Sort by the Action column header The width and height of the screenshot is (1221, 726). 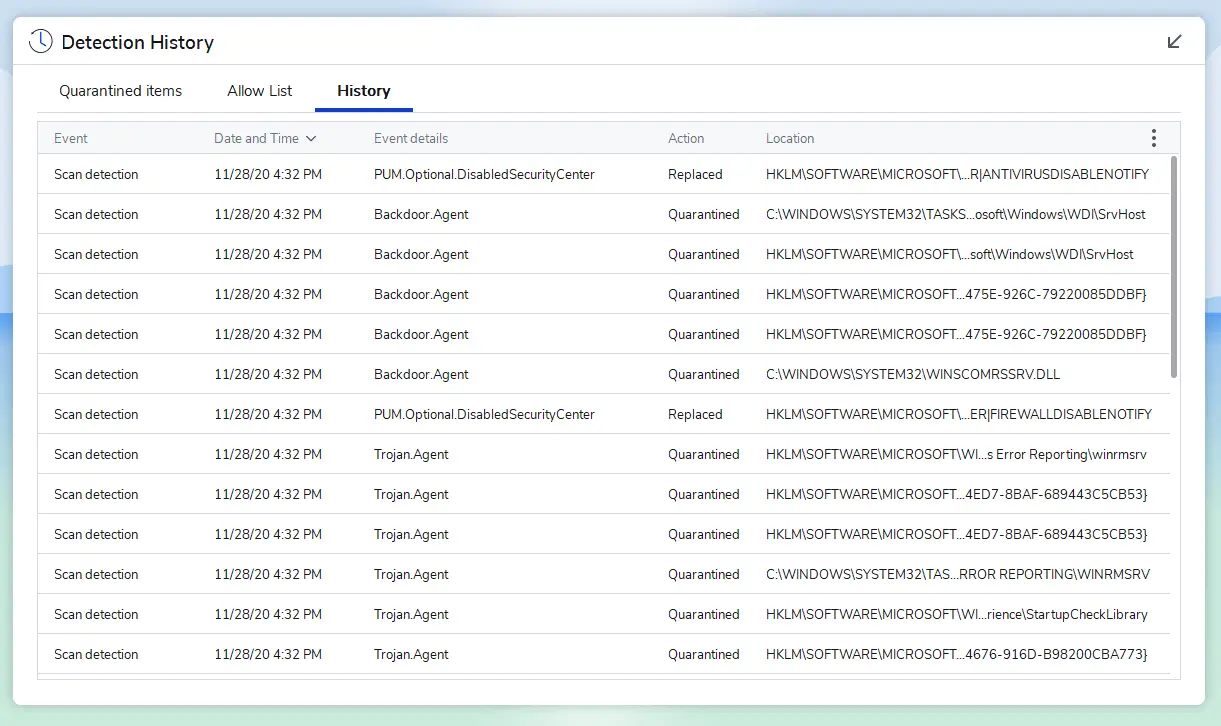tap(686, 139)
